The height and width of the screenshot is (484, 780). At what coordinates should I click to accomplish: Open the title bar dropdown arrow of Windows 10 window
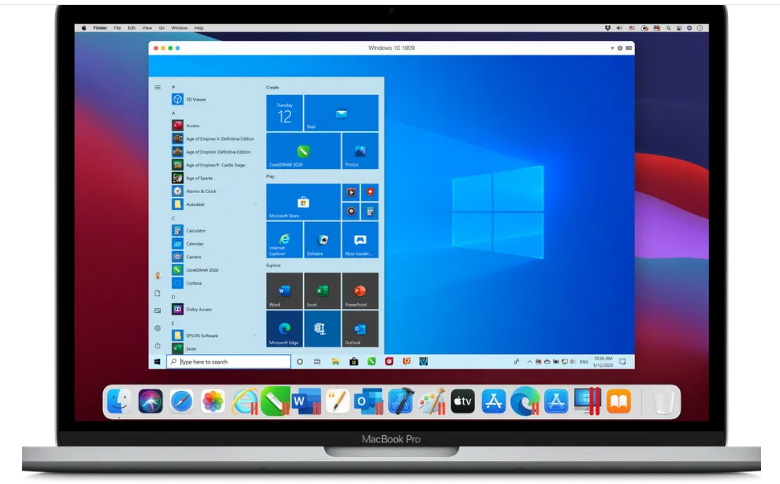click(x=612, y=48)
